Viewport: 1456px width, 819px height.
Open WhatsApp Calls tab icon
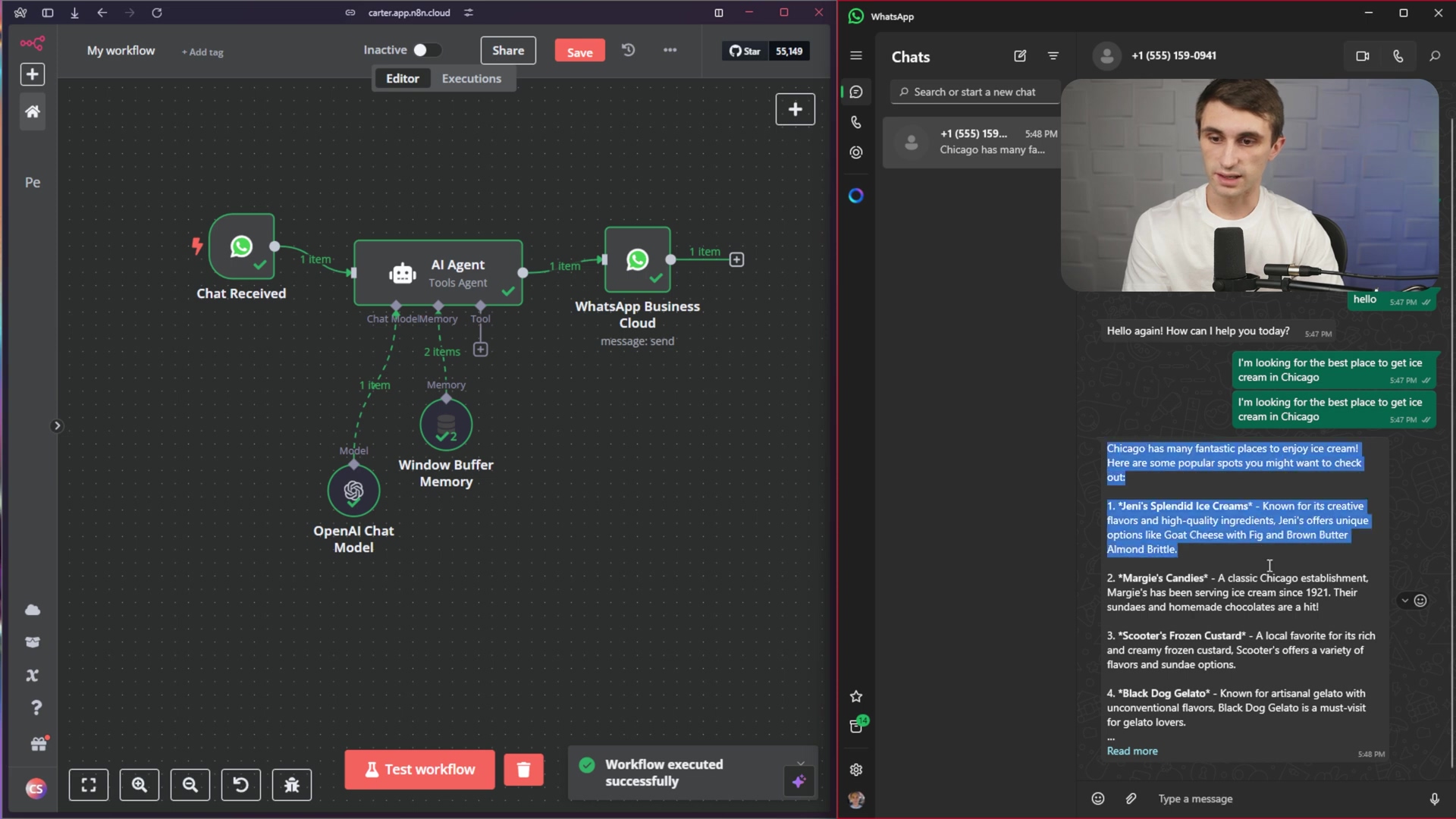pos(856,122)
